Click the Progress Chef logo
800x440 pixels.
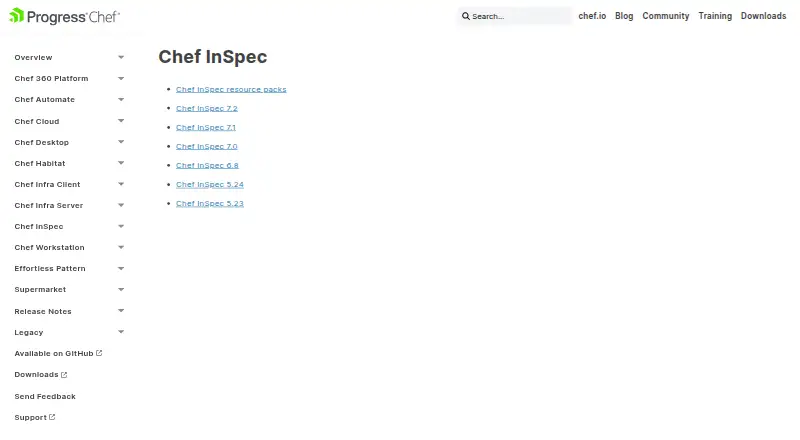pos(64,16)
